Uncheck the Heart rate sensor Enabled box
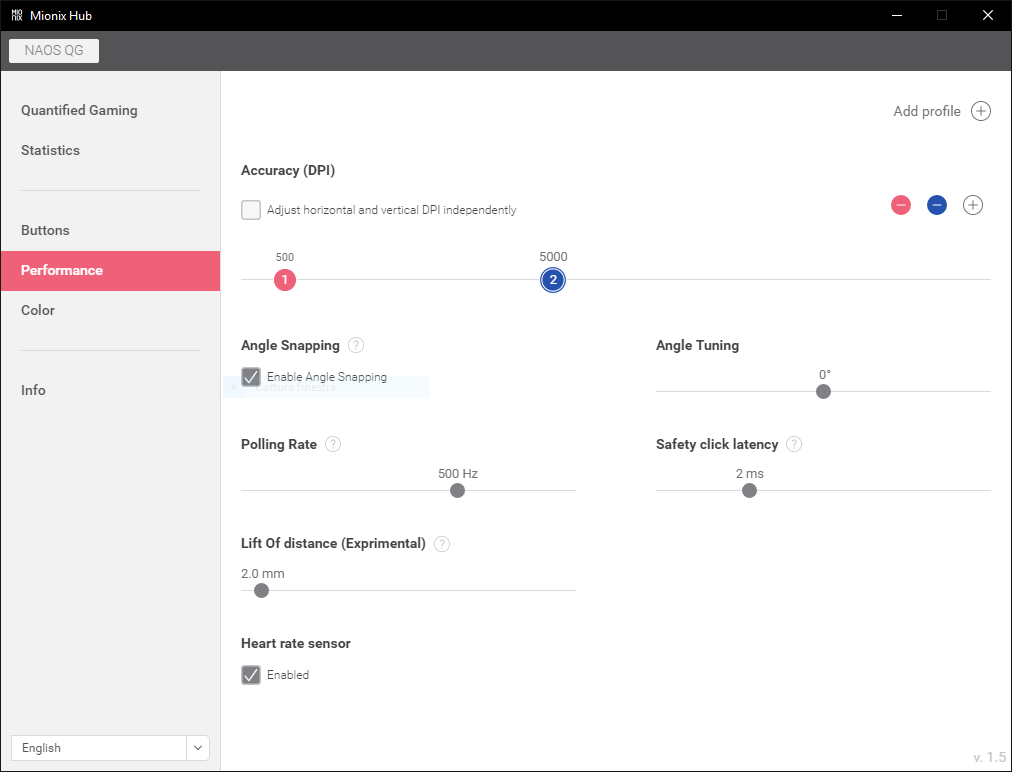The width and height of the screenshot is (1012, 772). (251, 675)
